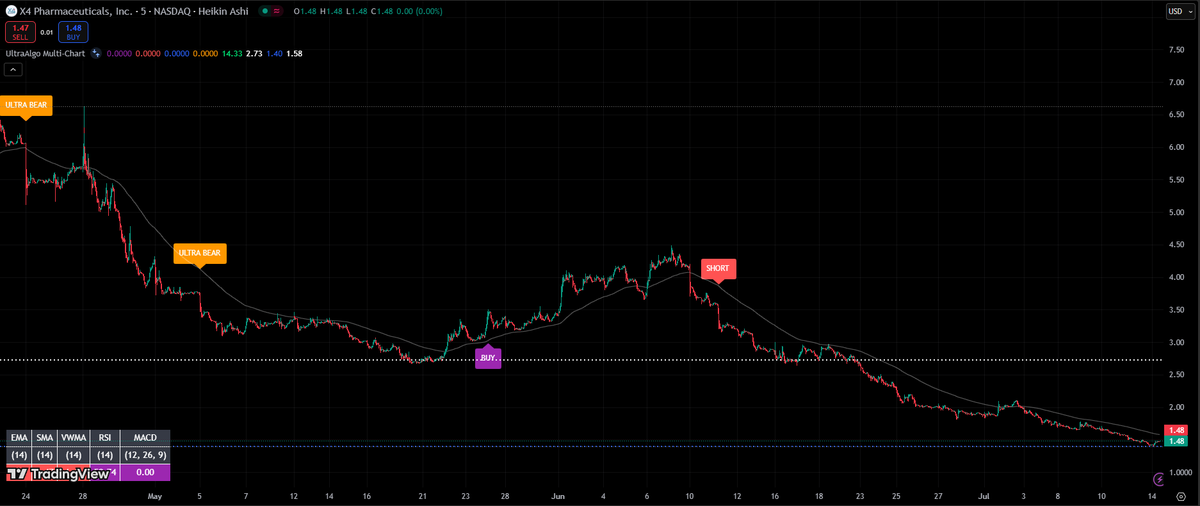This screenshot has width=1200, height=506.
Task: Click the green 14.33 indicator value
Action: [x=232, y=53]
